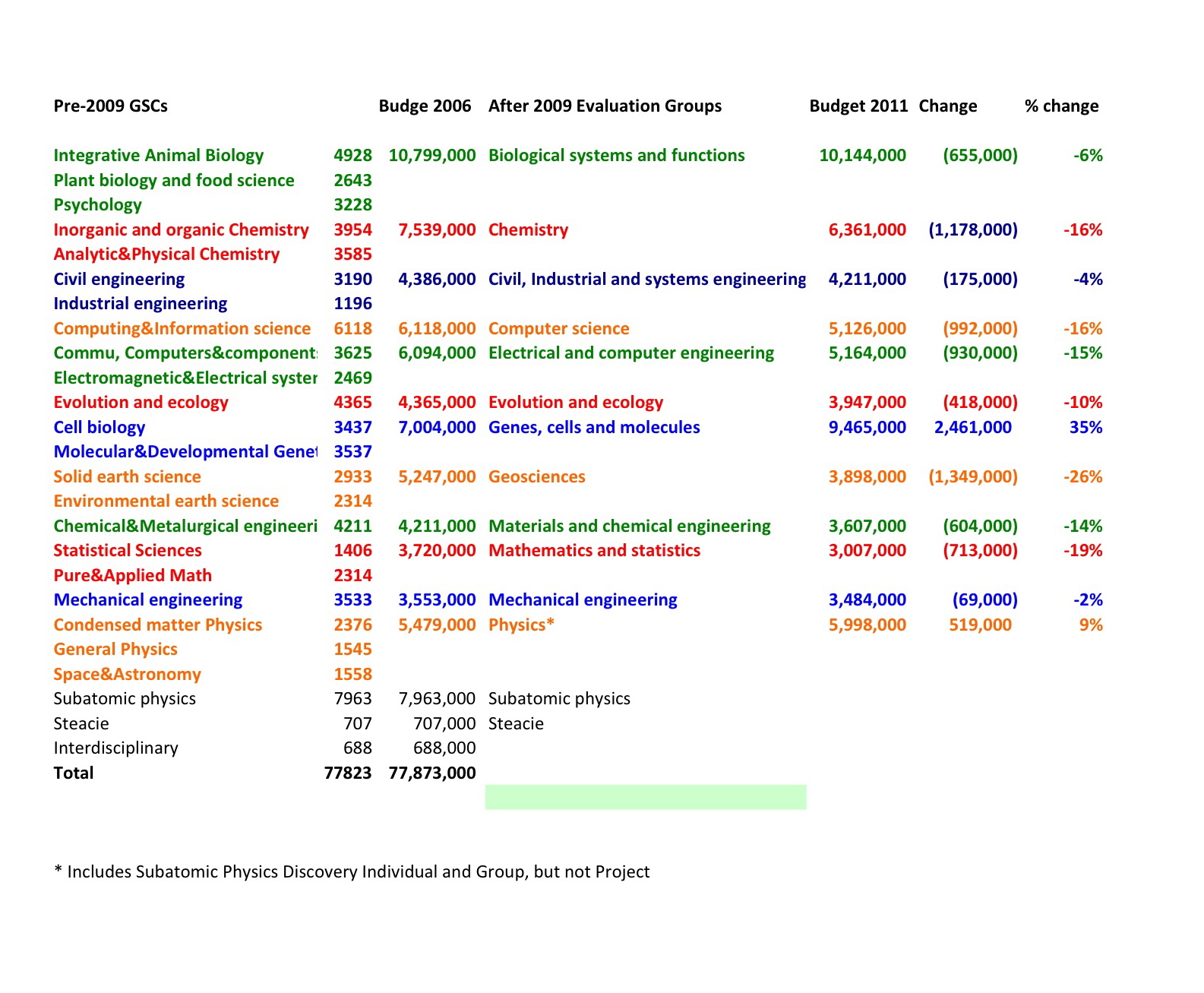
Task: Click the footnote about Subatomic Physics Discovery
Action: 352,872
